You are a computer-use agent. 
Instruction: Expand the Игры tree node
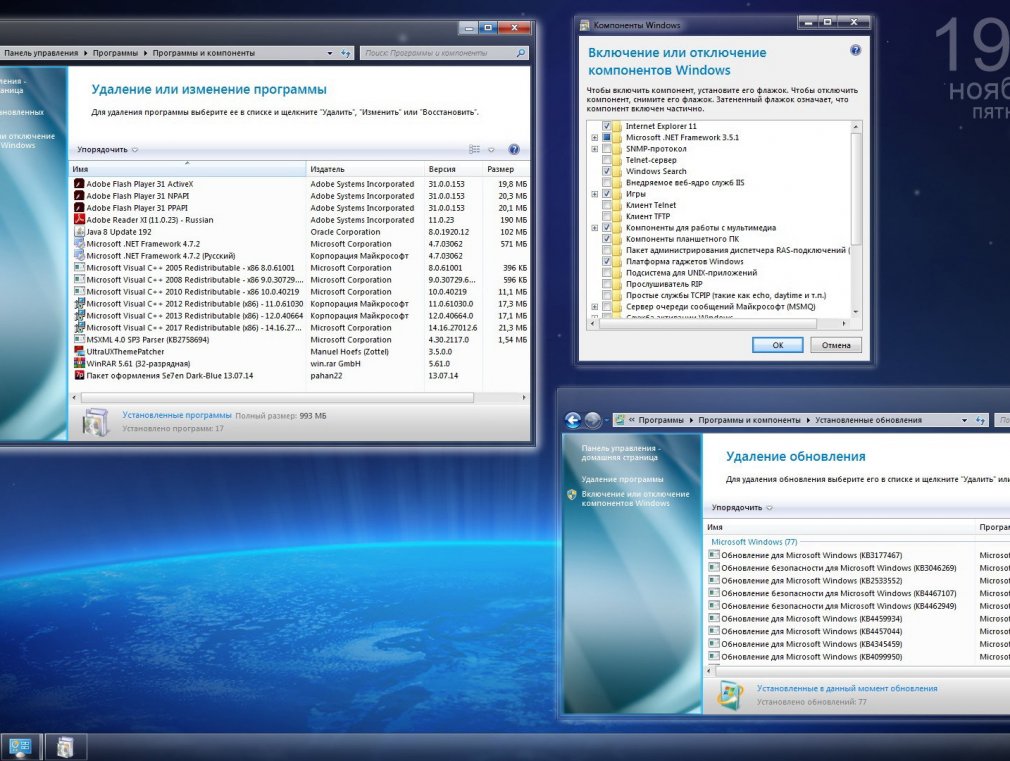(x=595, y=194)
